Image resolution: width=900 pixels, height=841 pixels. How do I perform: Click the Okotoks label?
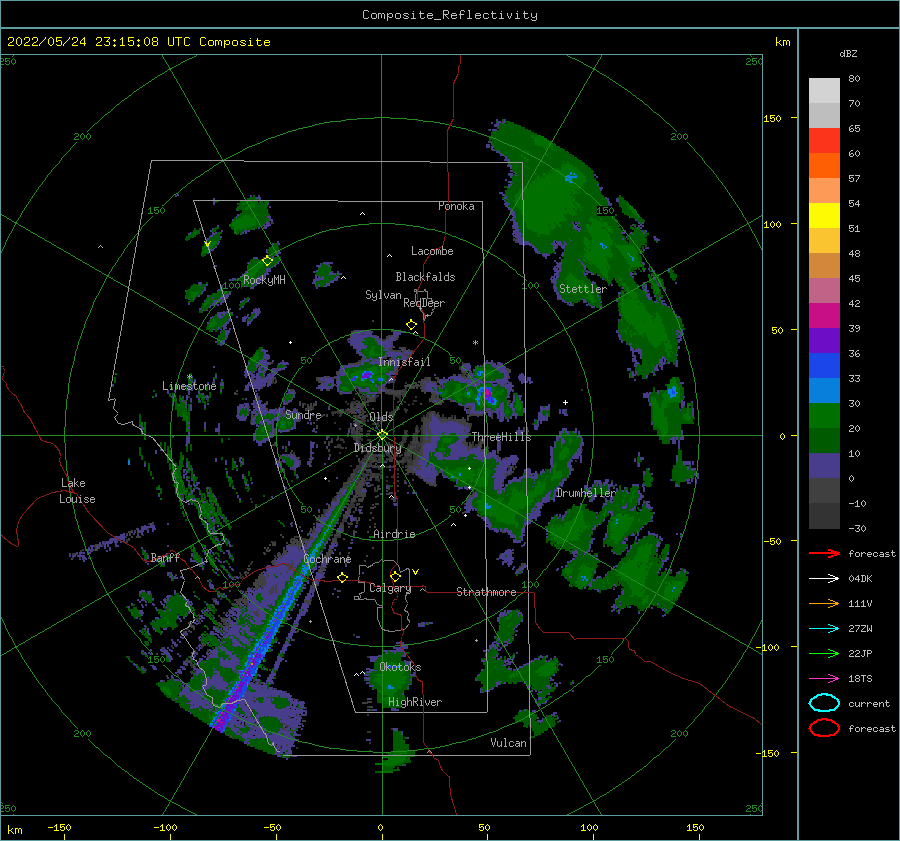pos(401,667)
